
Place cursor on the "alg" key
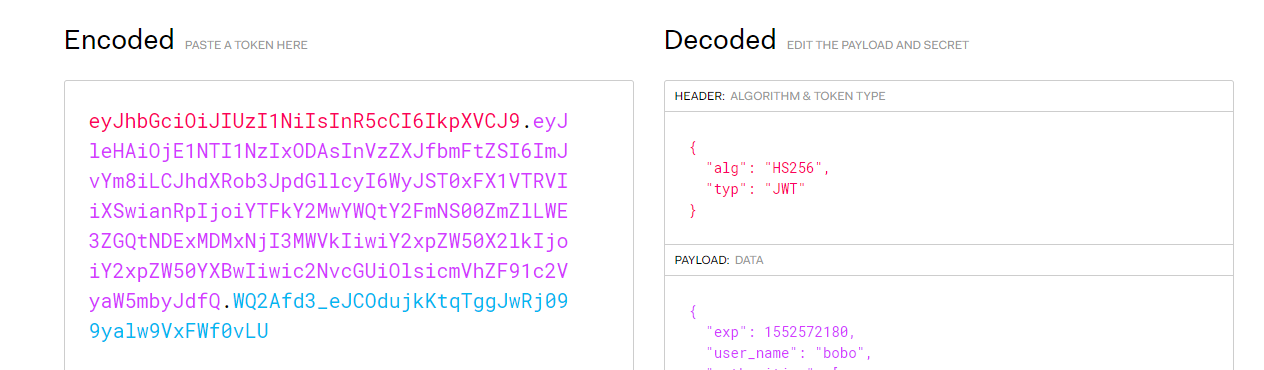[726, 168]
